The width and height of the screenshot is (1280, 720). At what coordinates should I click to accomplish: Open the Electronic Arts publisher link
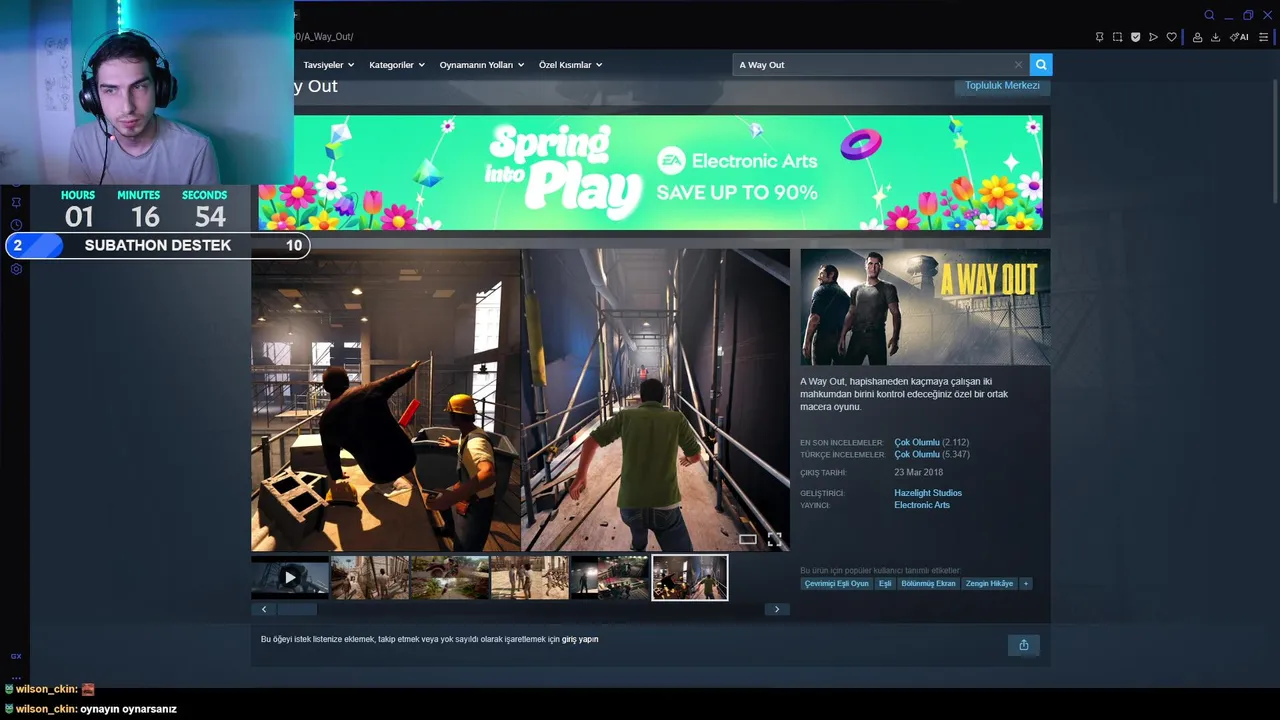coord(922,505)
